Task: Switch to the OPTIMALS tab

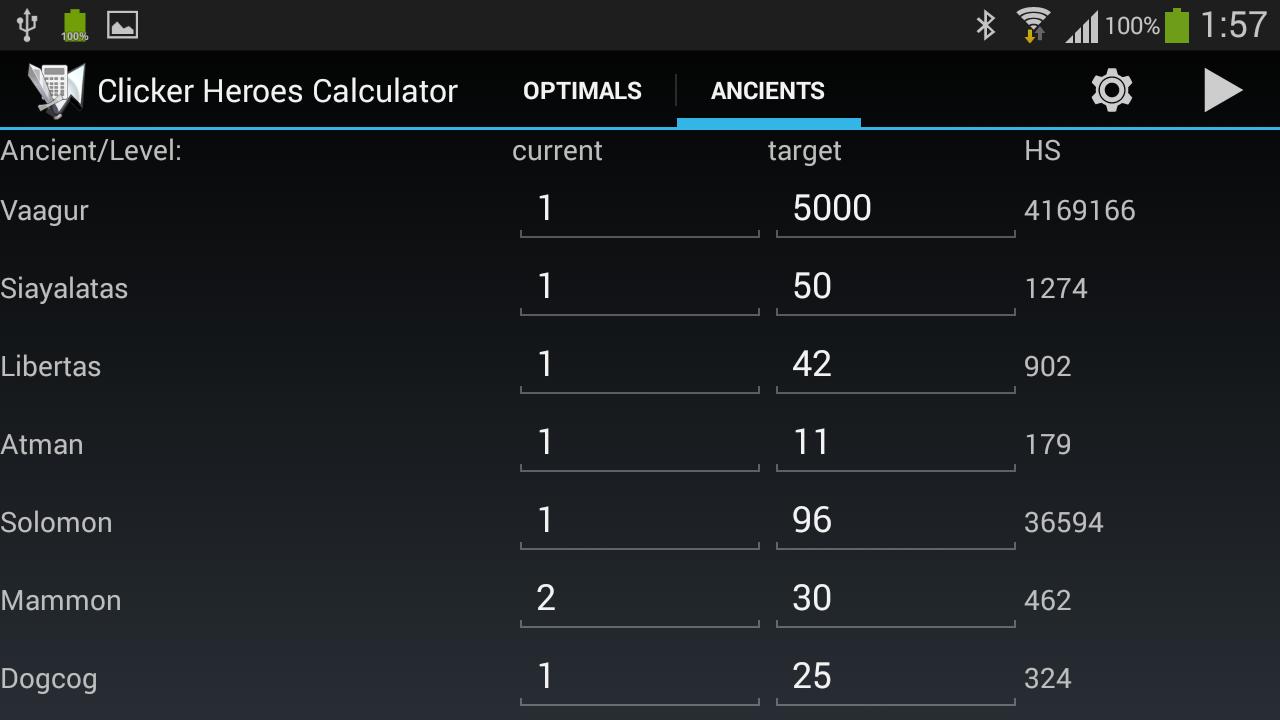Action: pyautogui.click(x=582, y=90)
